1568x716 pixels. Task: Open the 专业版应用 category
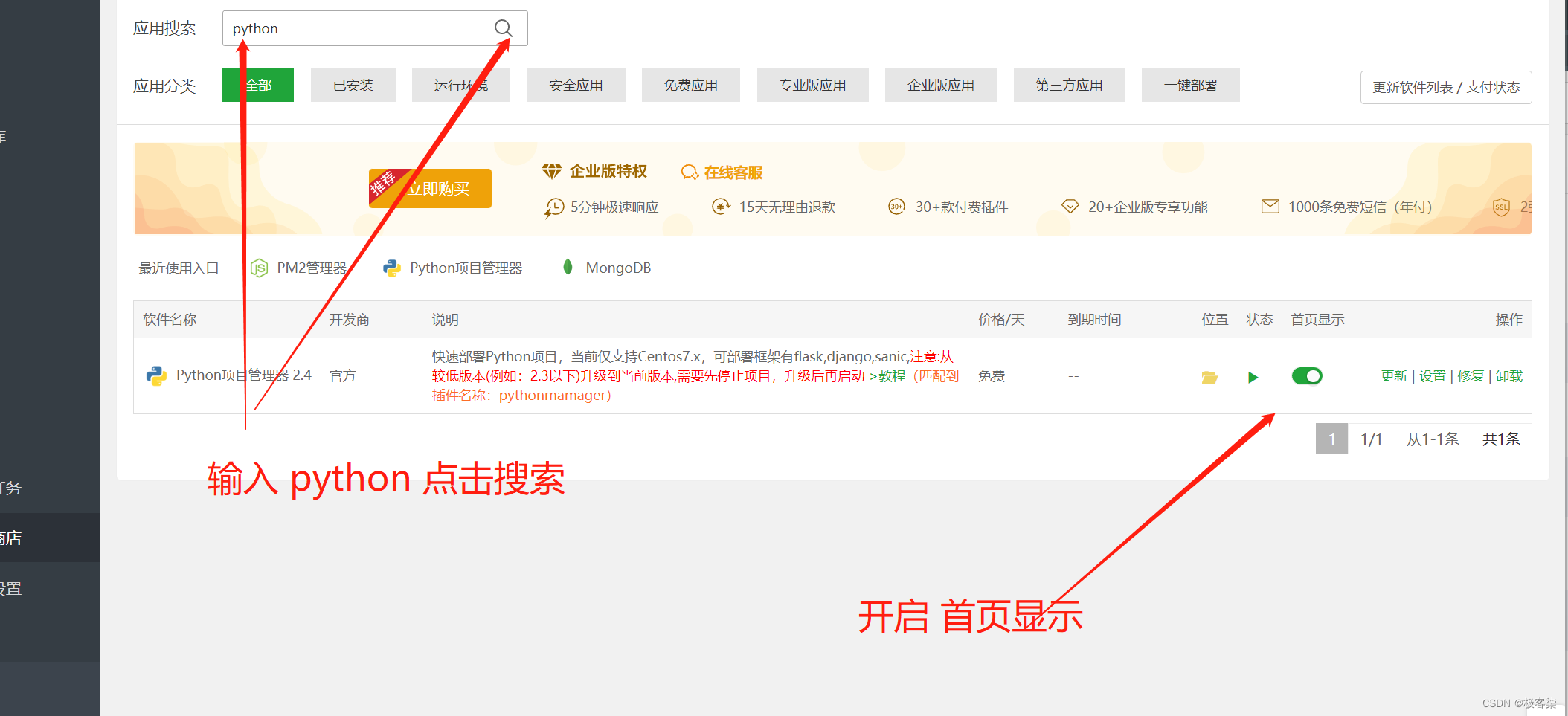pos(813,86)
